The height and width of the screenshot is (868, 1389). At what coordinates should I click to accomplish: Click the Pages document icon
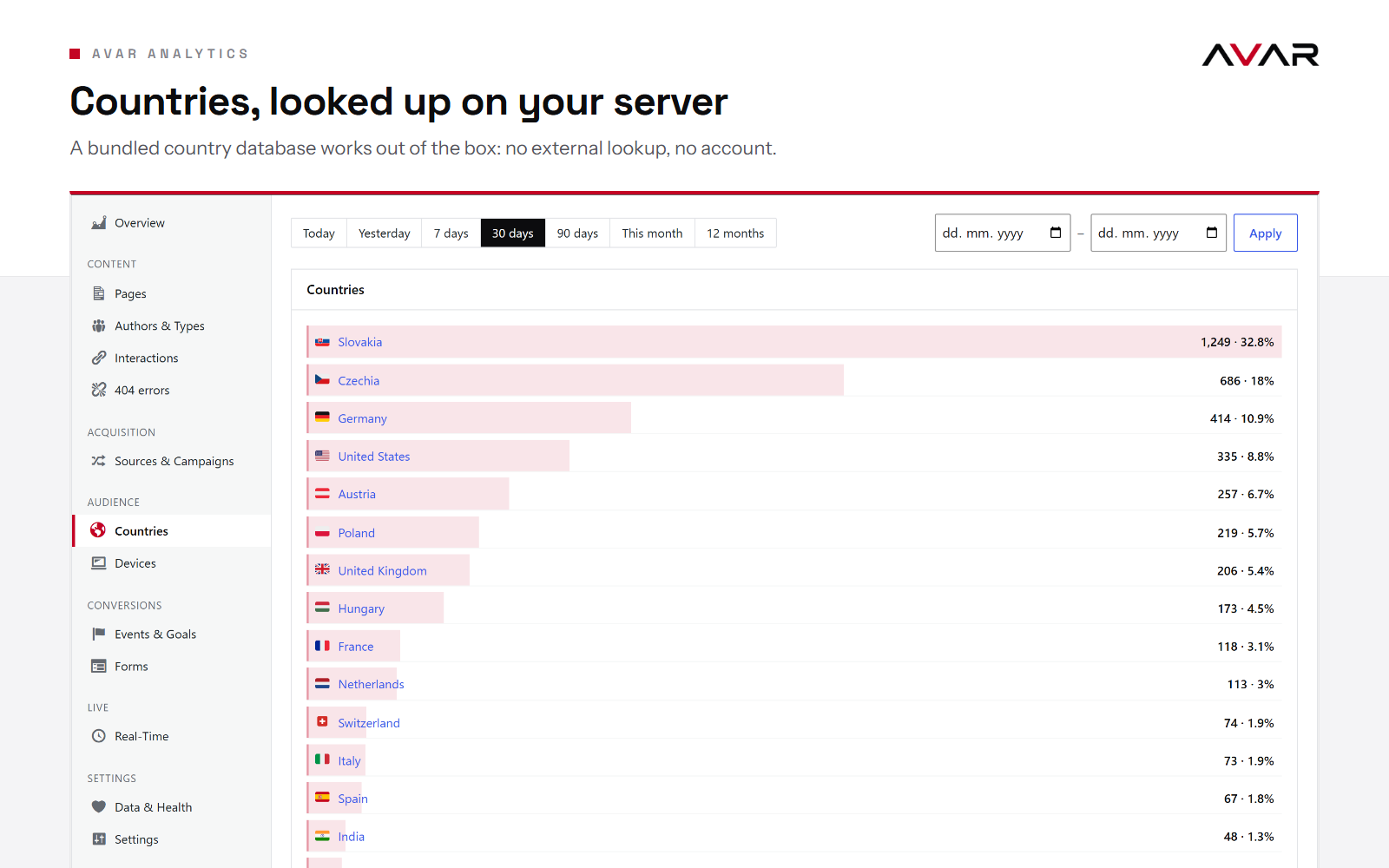(x=99, y=293)
